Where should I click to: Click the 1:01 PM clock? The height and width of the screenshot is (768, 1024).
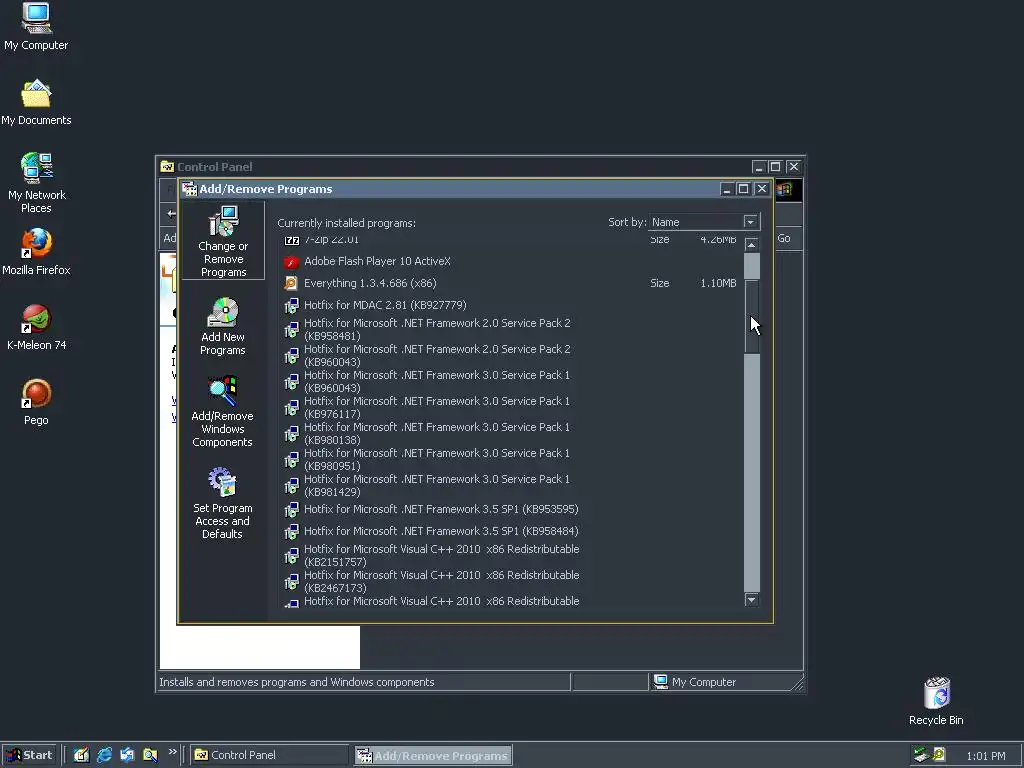pyautogui.click(x=985, y=756)
